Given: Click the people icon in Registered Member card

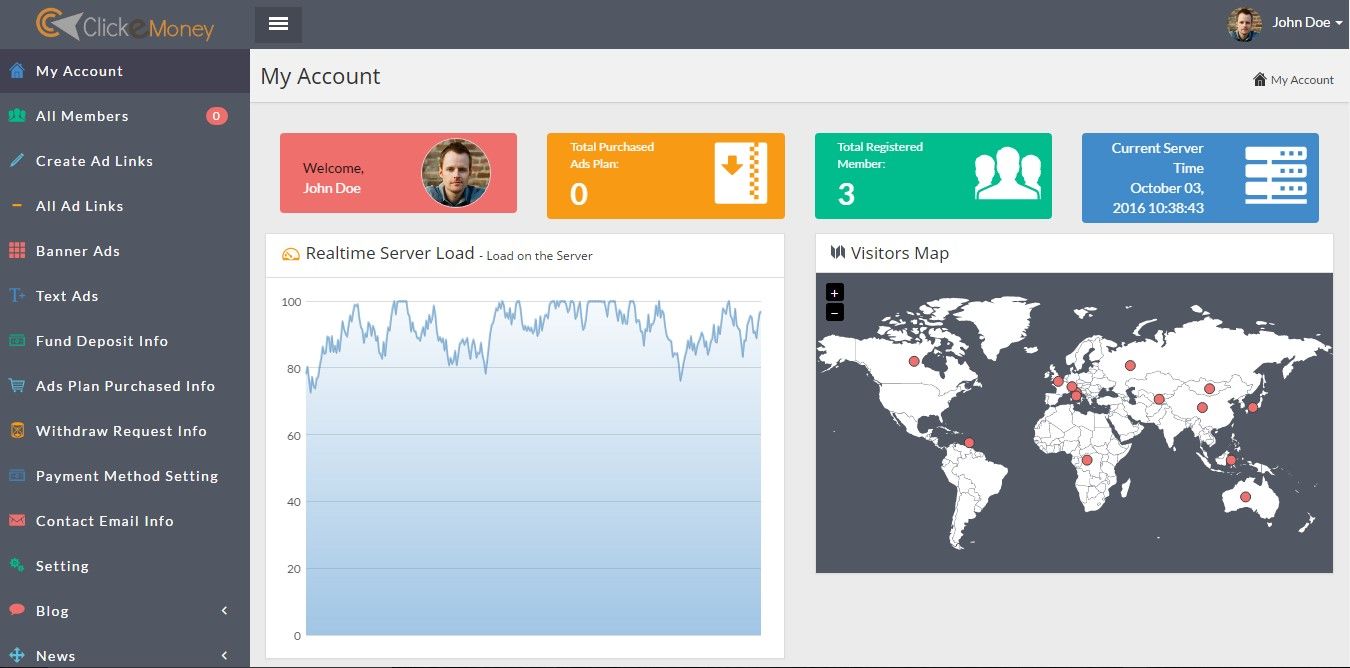Looking at the screenshot, I should (x=1009, y=173).
